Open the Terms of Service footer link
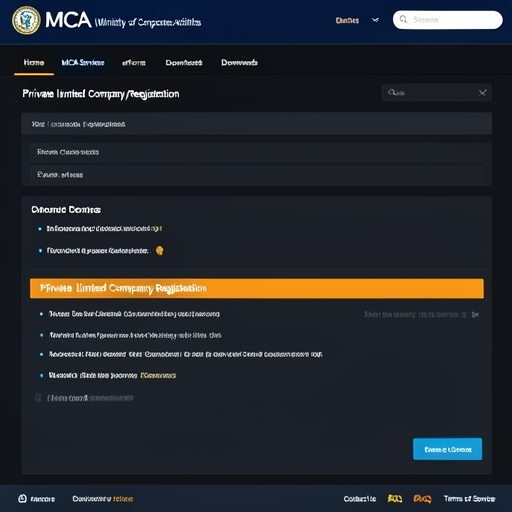 (x=469, y=499)
